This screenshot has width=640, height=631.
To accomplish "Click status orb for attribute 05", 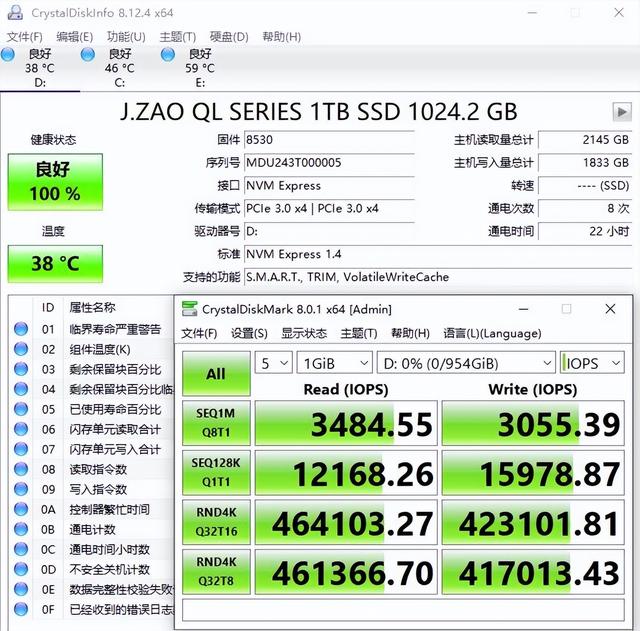I will point(21,409).
